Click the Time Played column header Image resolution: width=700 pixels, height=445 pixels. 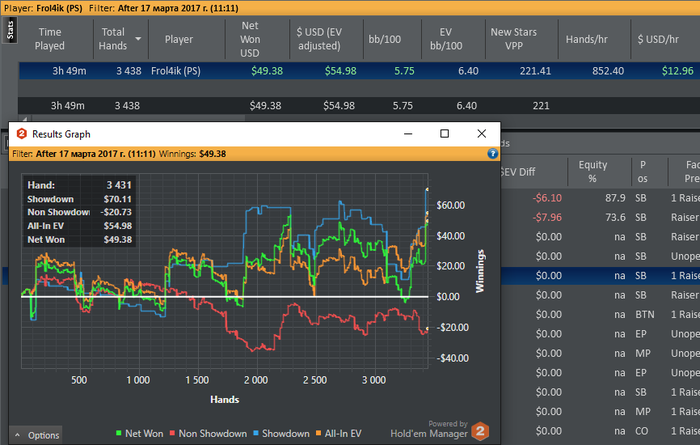[49, 40]
